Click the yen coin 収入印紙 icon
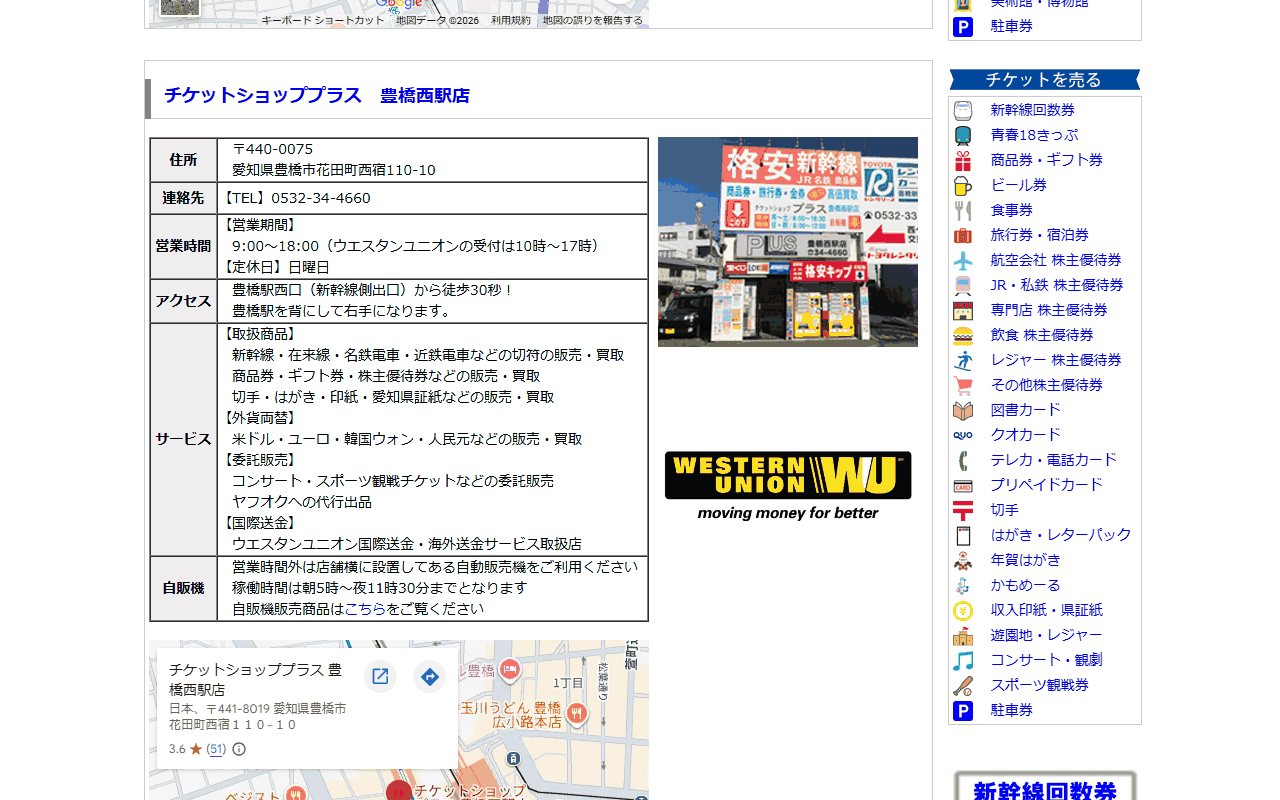1280x800 pixels. (x=963, y=610)
